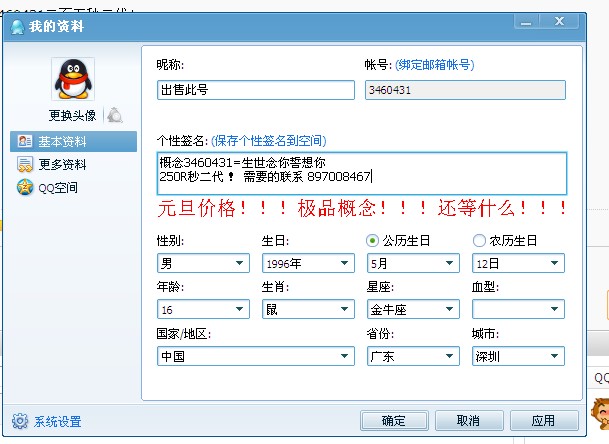Image resolution: width=609 pixels, height=444 pixels.
Task: Open the 城市 city dropdown
Action: click(518, 356)
